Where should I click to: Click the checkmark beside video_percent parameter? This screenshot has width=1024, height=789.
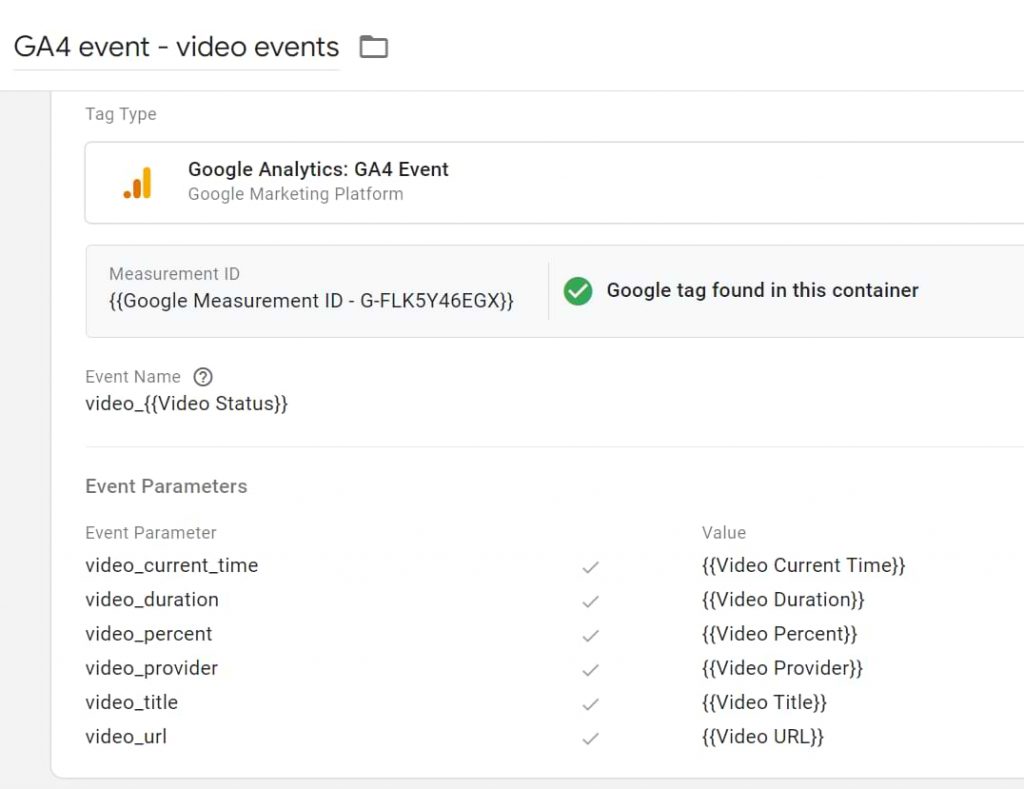click(x=590, y=634)
